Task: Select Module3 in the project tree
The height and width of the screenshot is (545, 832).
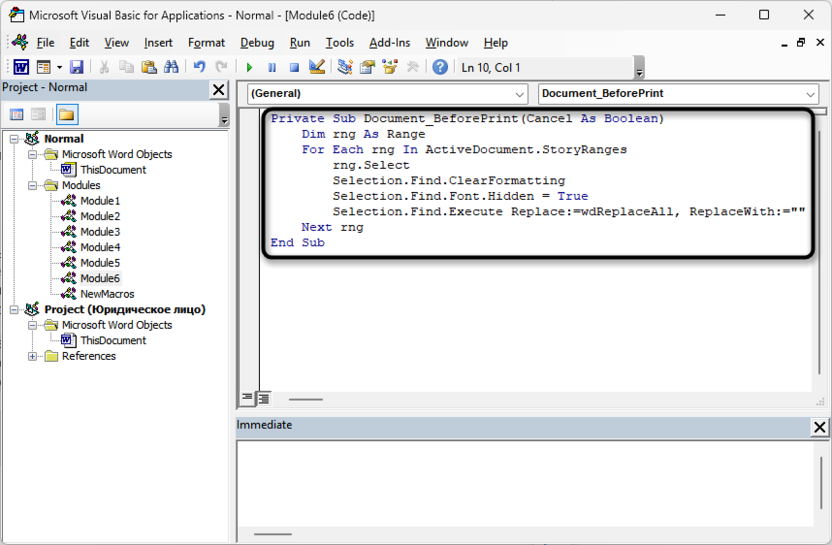Action: click(99, 232)
